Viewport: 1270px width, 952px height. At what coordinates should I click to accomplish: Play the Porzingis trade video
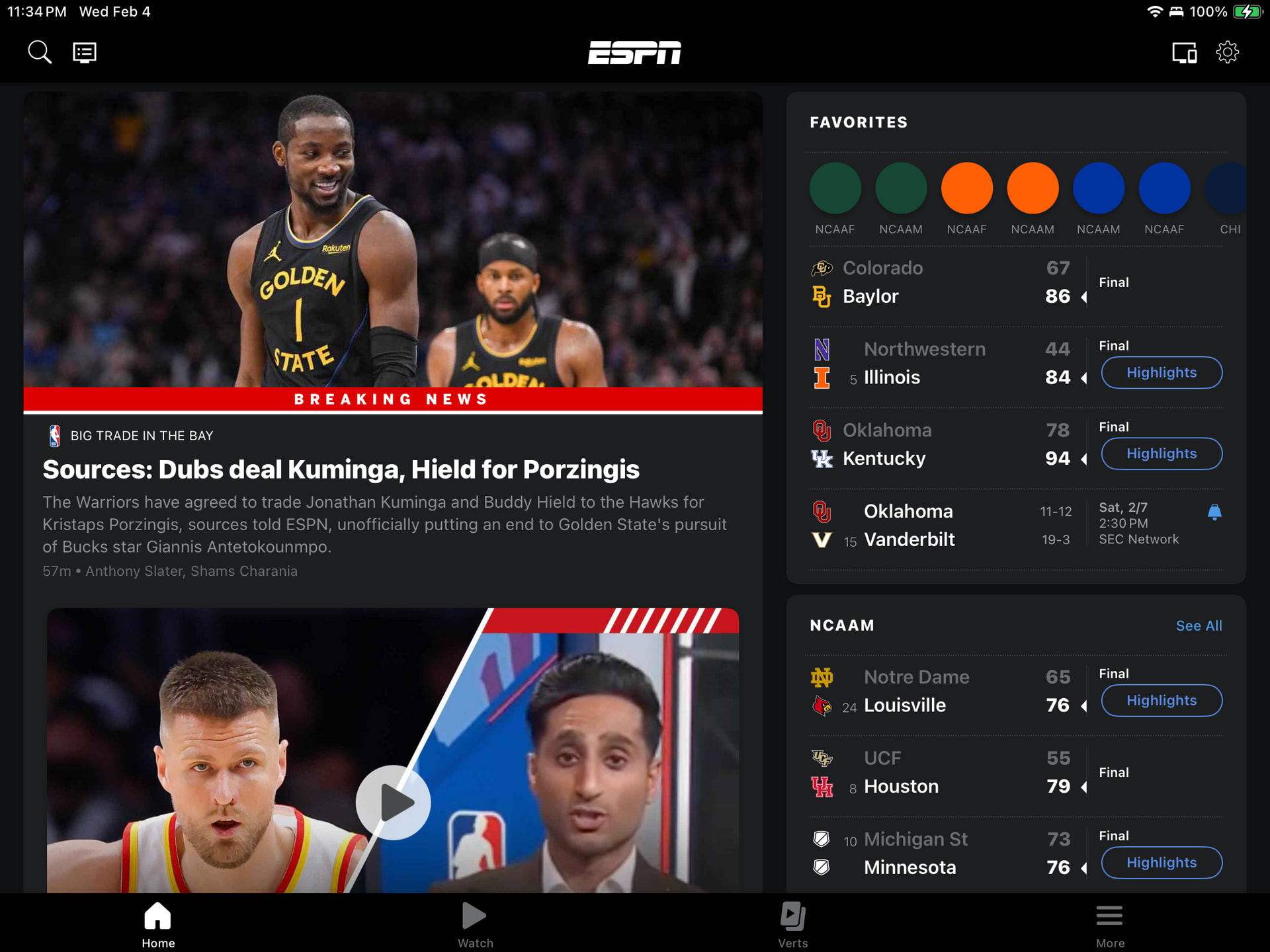coord(393,803)
